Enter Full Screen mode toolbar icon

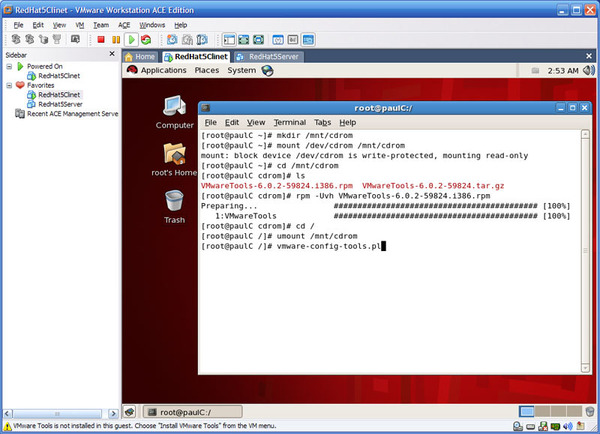pos(244,39)
